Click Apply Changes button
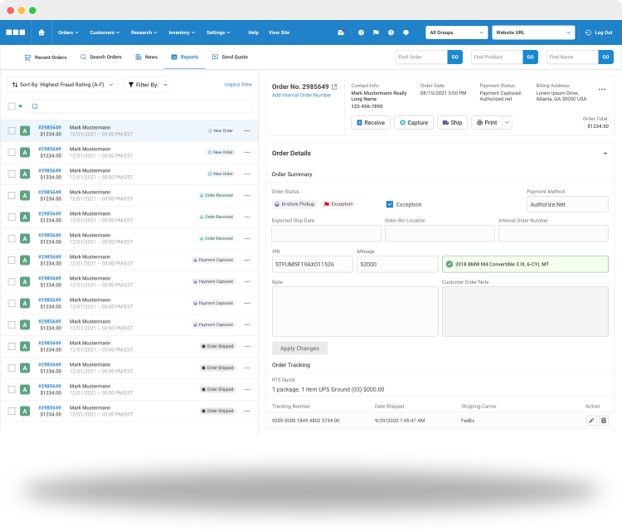The image size is (622, 531). [x=299, y=348]
